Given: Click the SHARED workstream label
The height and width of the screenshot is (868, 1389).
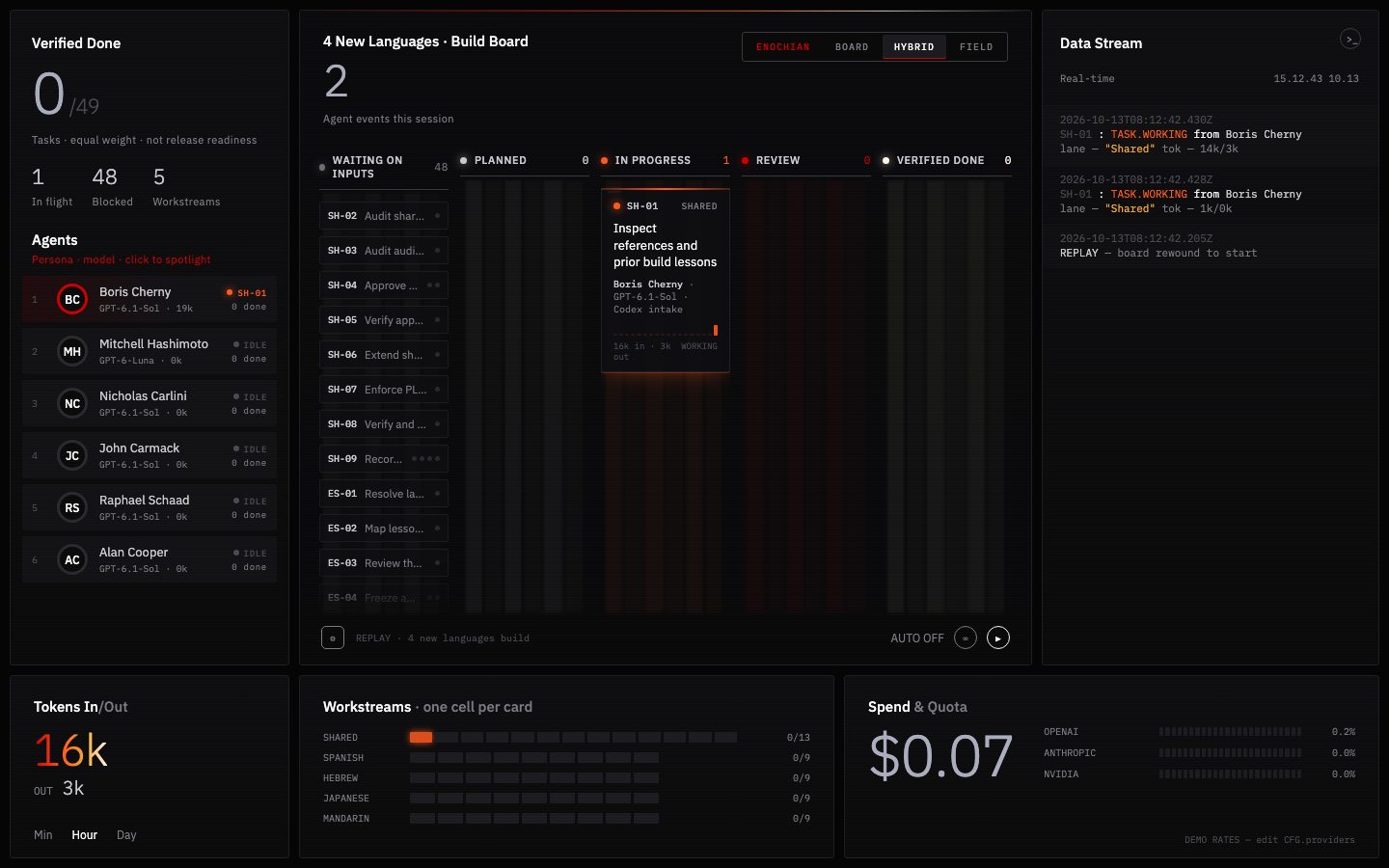Looking at the screenshot, I should (x=340, y=738).
